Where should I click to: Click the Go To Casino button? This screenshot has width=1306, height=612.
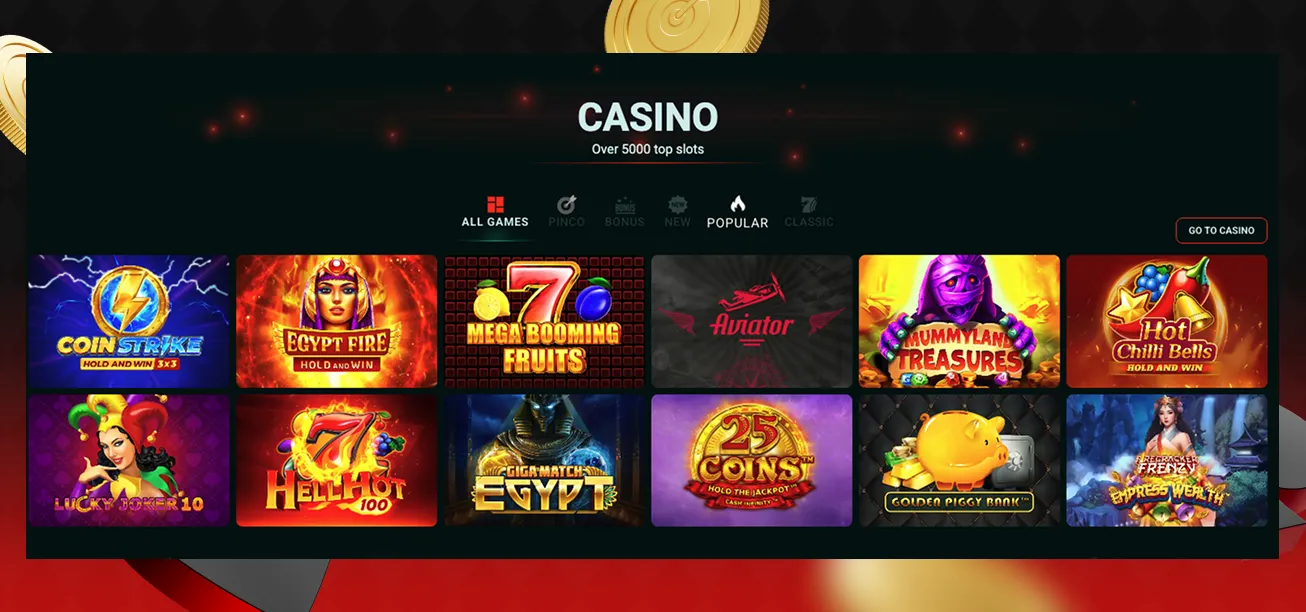tap(1221, 231)
